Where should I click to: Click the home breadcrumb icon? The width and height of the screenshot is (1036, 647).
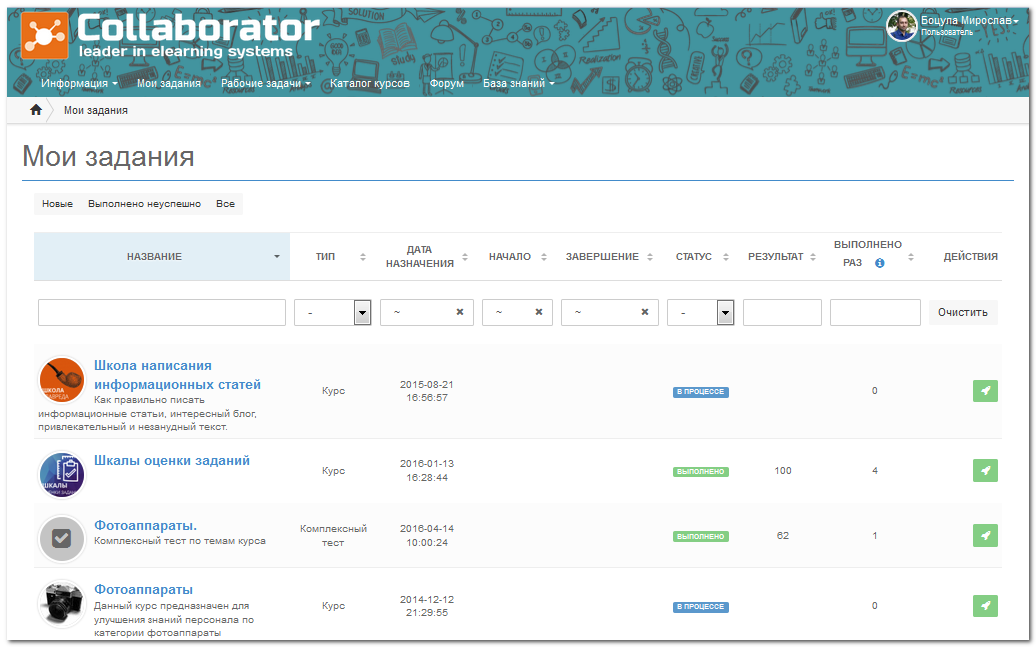(x=35, y=110)
